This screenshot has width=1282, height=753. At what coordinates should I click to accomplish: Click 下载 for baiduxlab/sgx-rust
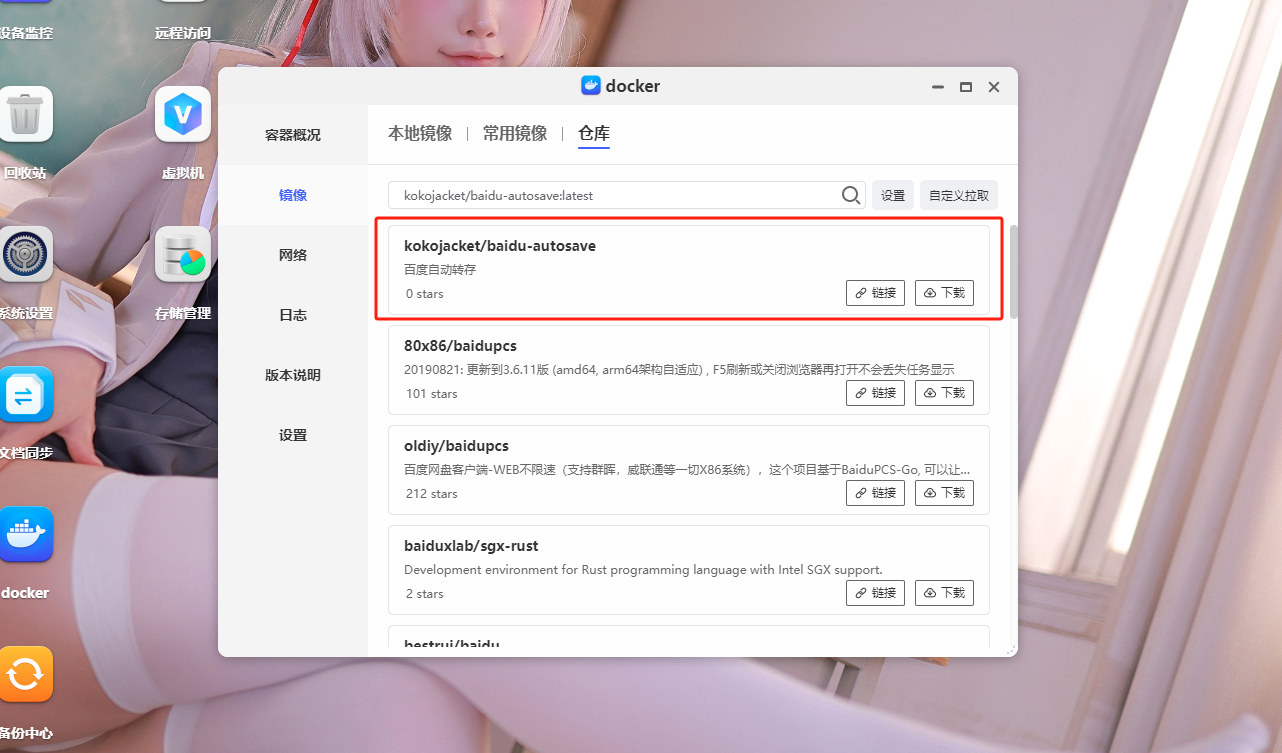pos(944,593)
